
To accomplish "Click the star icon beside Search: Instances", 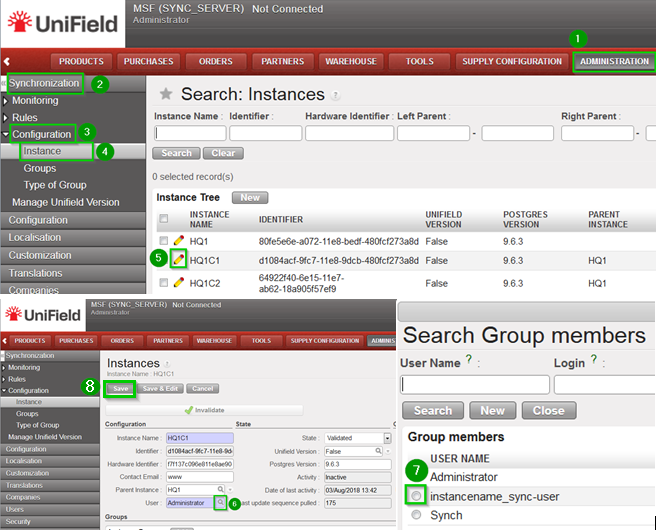I will [x=166, y=94].
